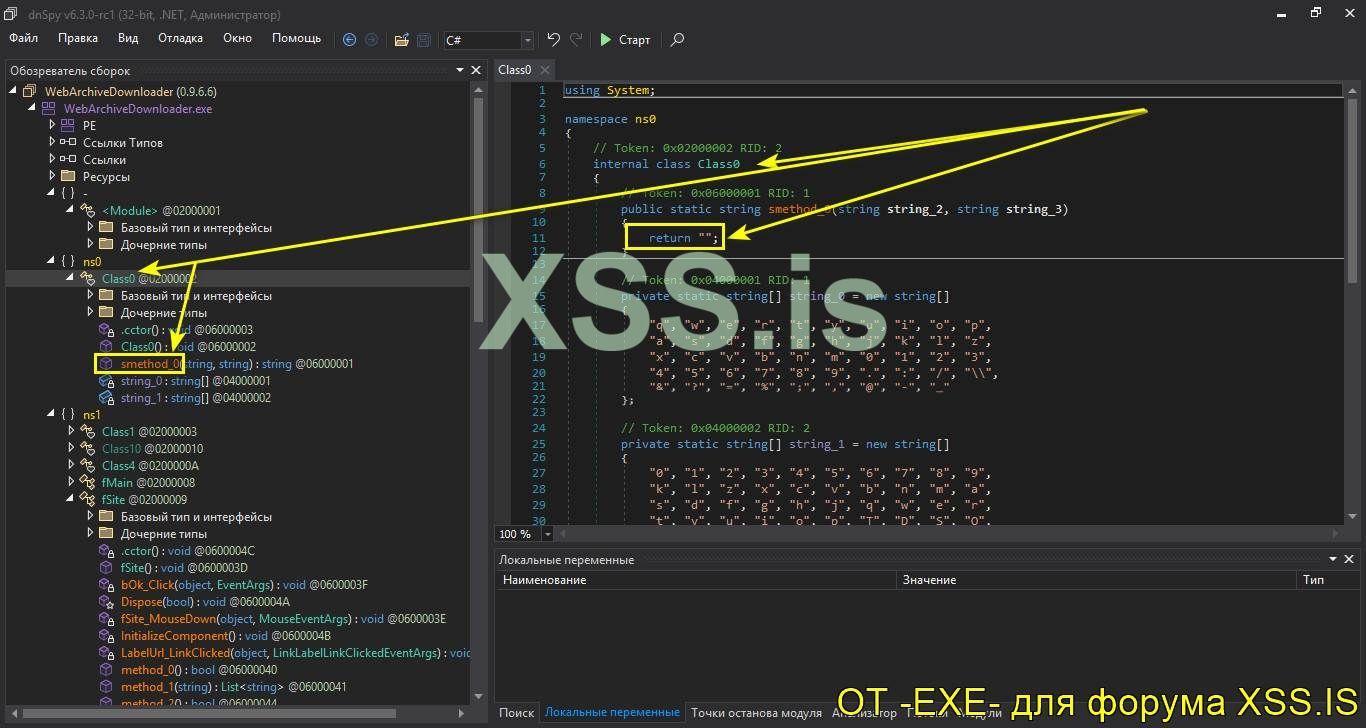Click the Class10 class icon
This screenshot has width=1366, height=728.
87,449
